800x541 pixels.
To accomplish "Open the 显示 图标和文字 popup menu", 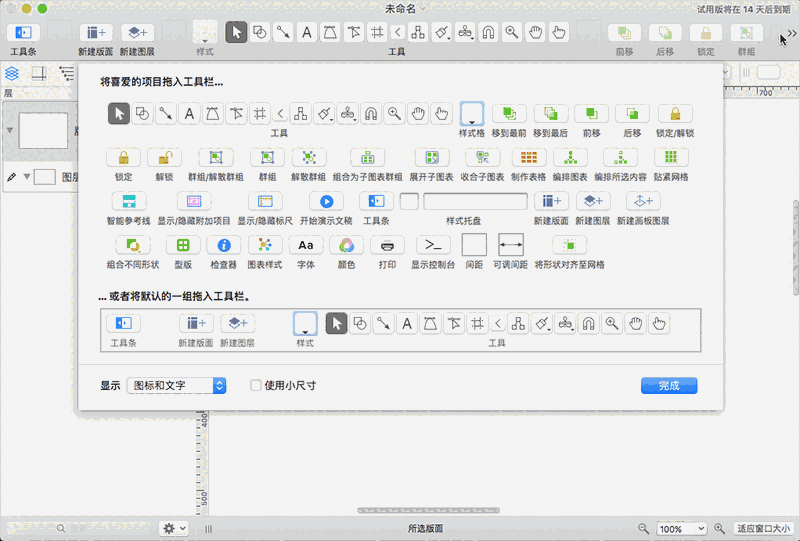I will (x=177, y=385).
